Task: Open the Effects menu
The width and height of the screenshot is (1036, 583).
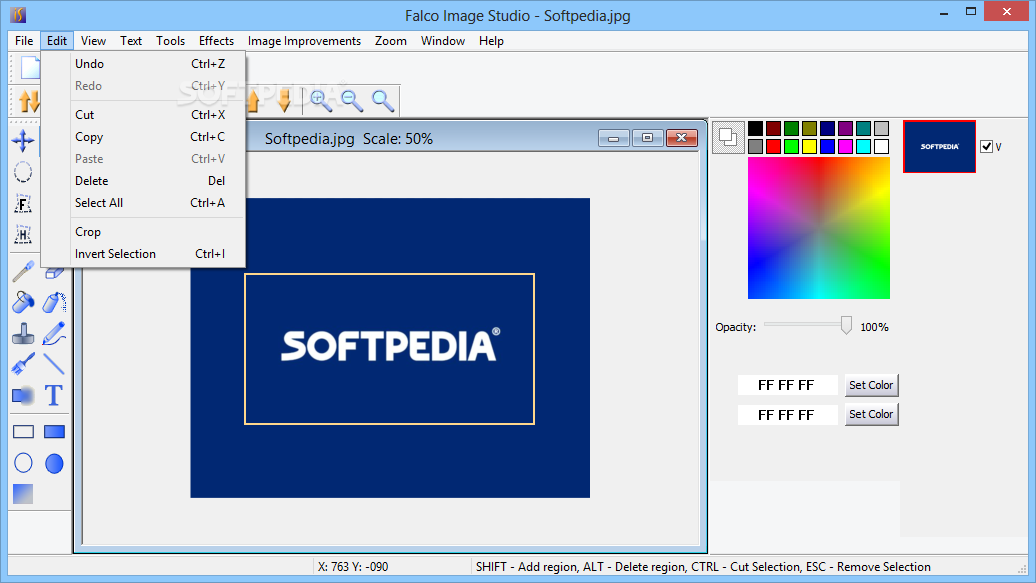Action: (x=216, y=41)
